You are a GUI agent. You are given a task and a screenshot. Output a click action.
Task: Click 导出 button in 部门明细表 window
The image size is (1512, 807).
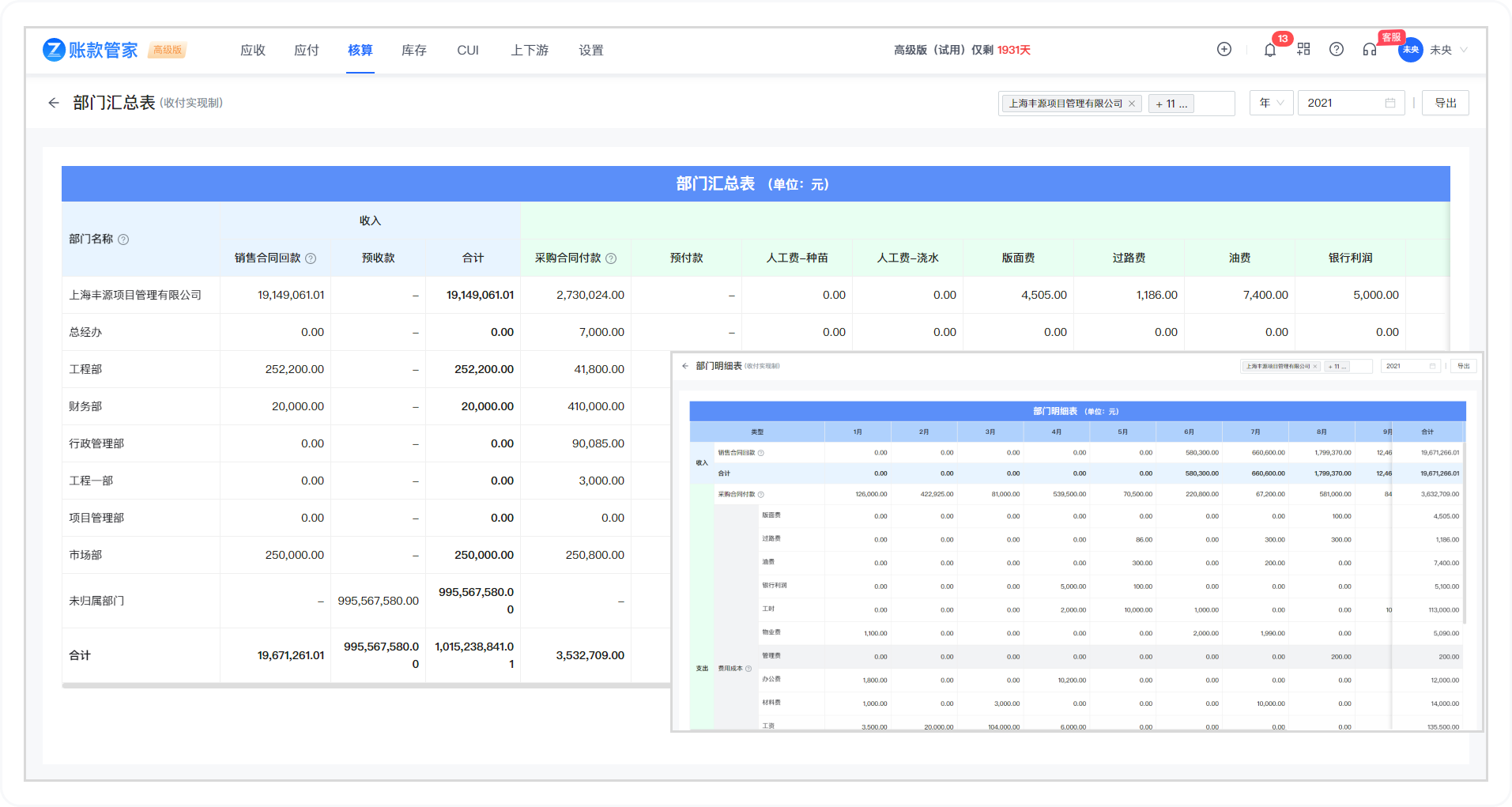1464,366
